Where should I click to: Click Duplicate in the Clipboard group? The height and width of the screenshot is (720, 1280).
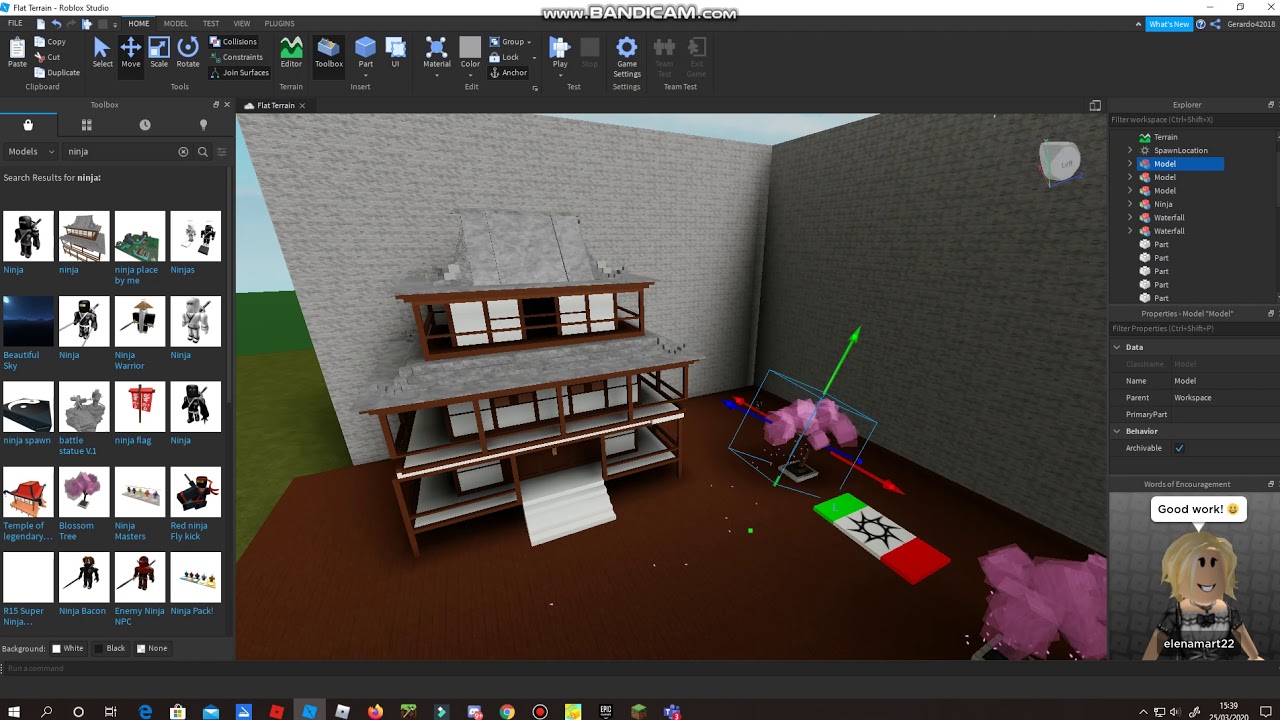[57, 72]
